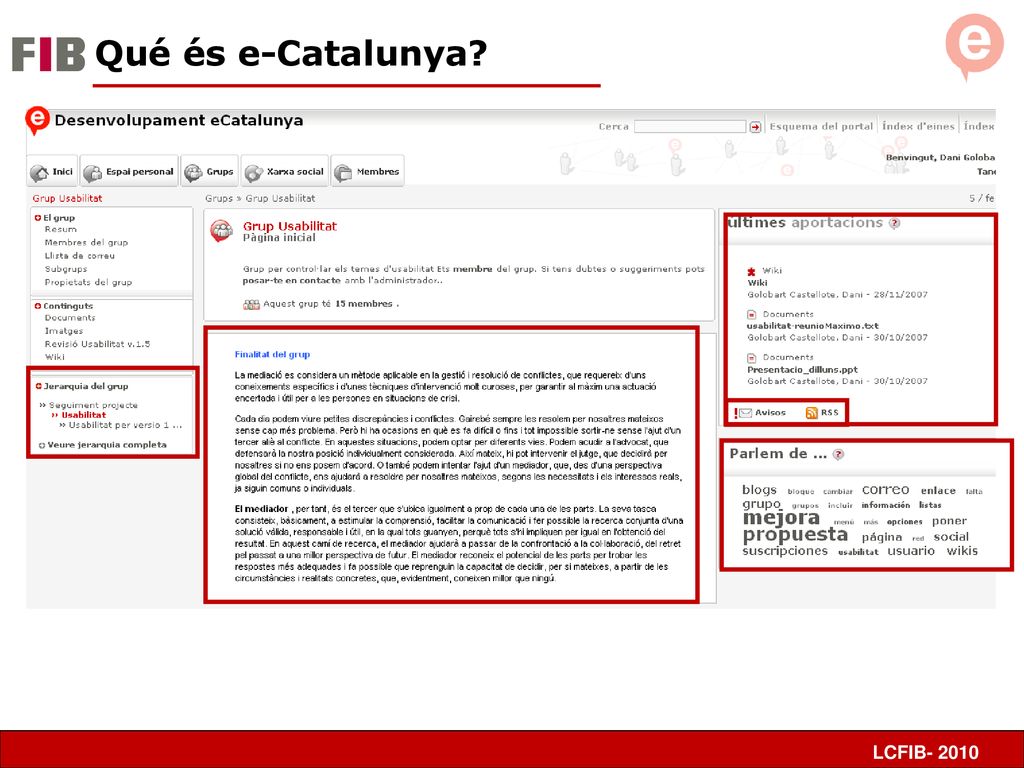Image resolution: width=1024 pixels, height=768 pixels.
Task: Click the RSS feed icon
Action: pyautogui.click(x=812, y=413)
